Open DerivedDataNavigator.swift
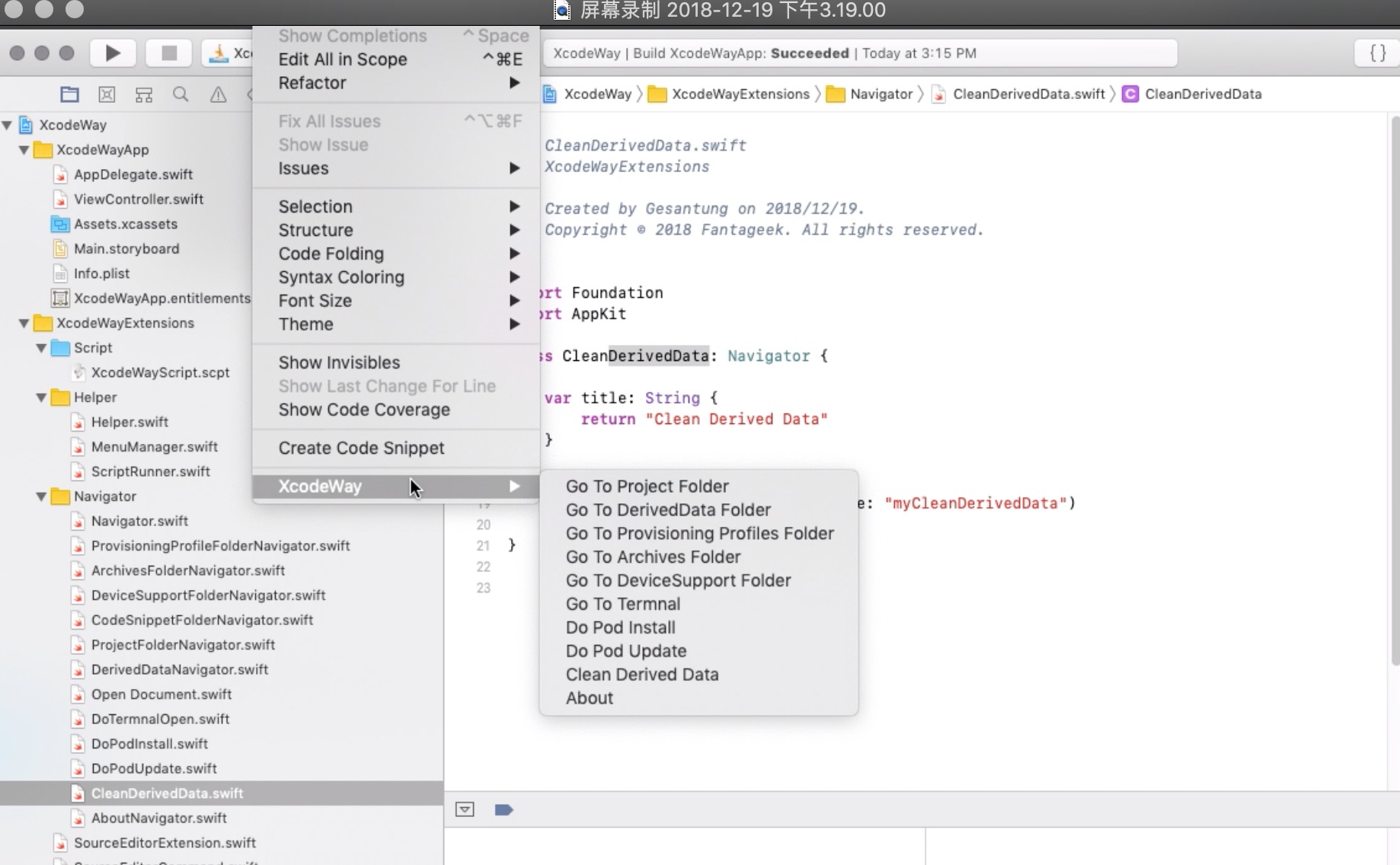Screen dimensions: 1400x865 [x=180, y=669]
